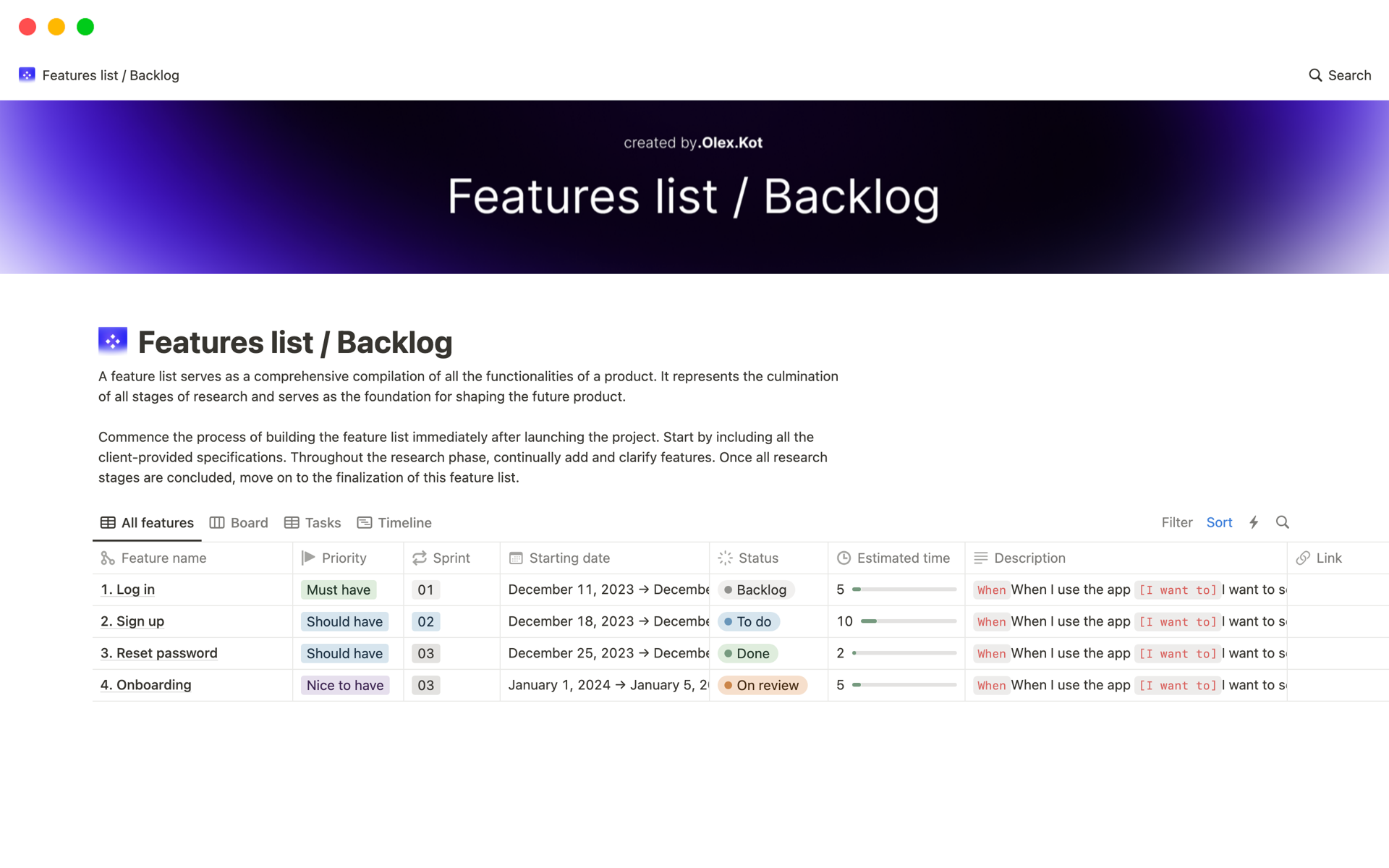1389x868 pixels.
Task: Click the sprint cycle icon in Sprint header
Action: coord(420,558)
